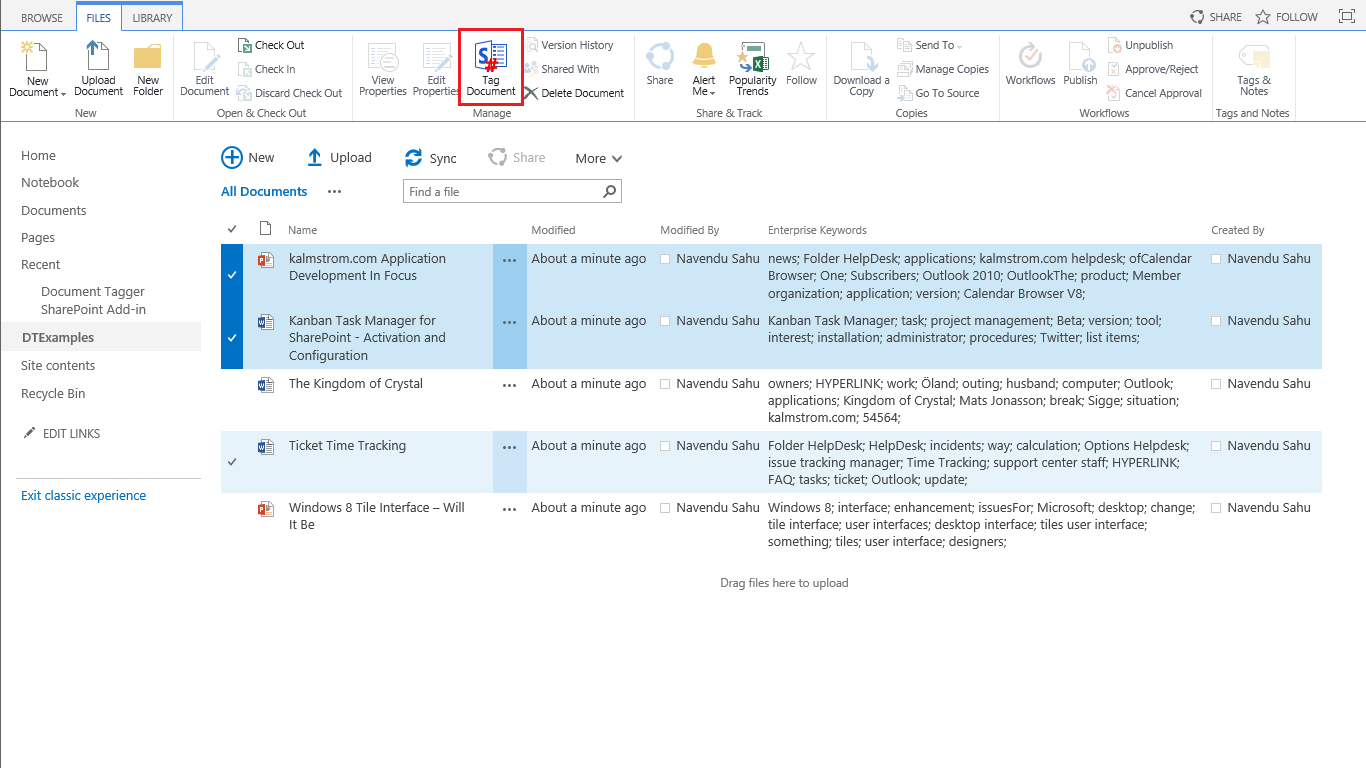This screenshot has width=1366, height=768.
Task: Tick Created By presence box, Kanban row
Action: 1216,321
